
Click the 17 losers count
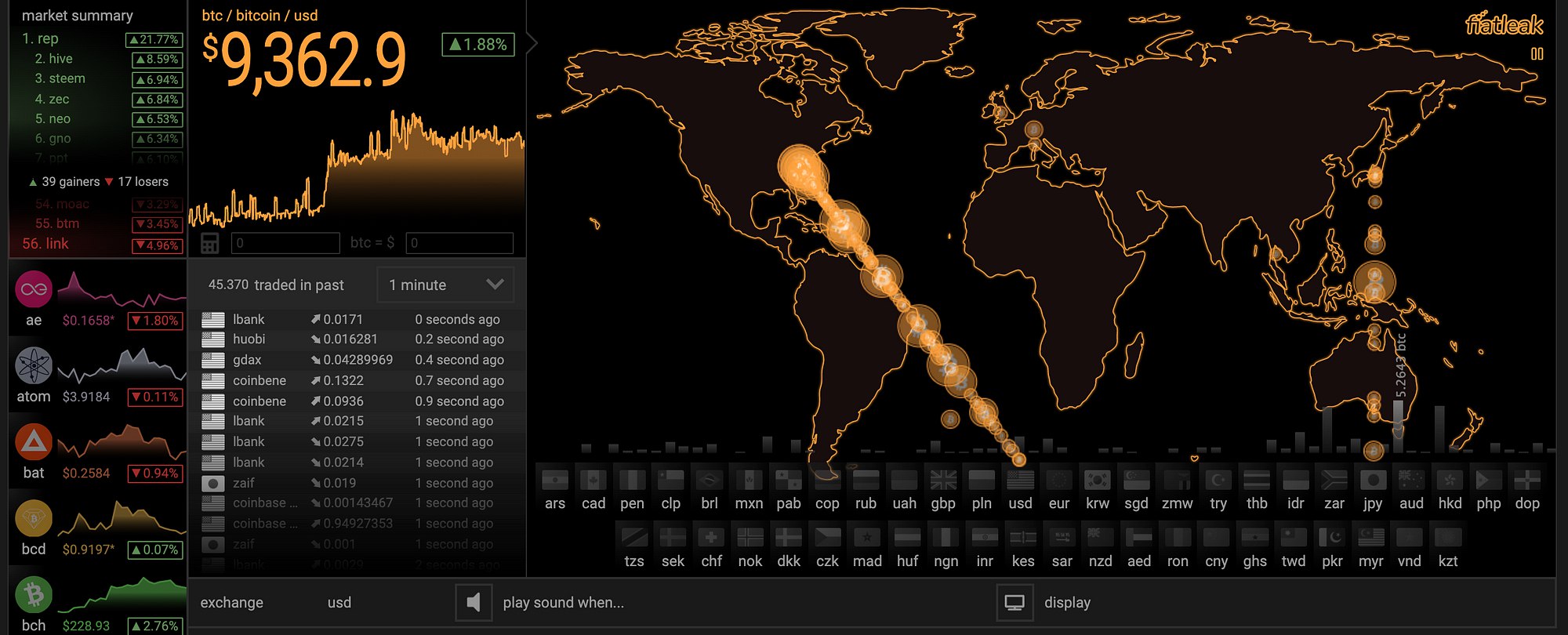(143, 182)
